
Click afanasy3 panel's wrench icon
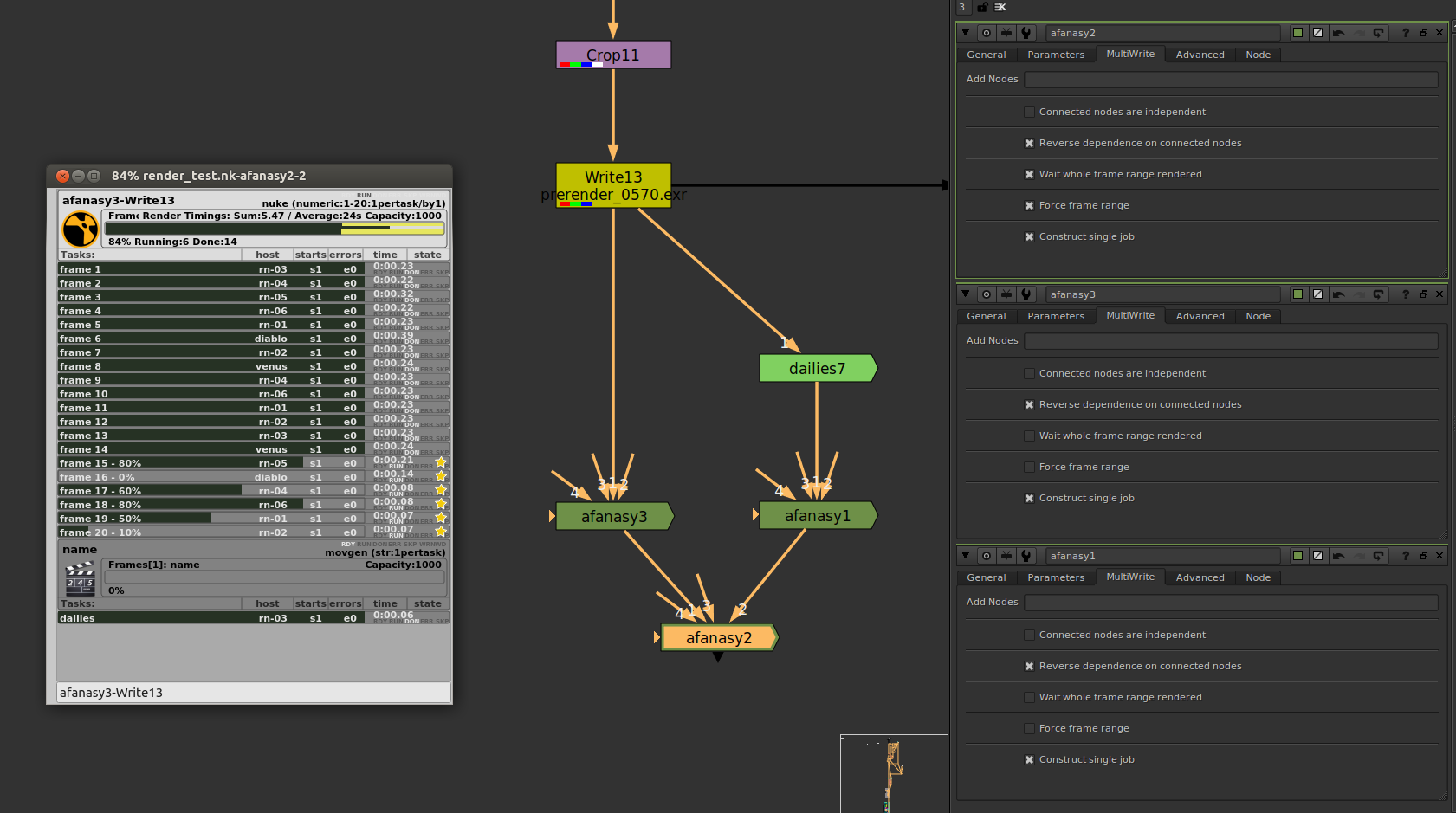(x=1026, y=294)
